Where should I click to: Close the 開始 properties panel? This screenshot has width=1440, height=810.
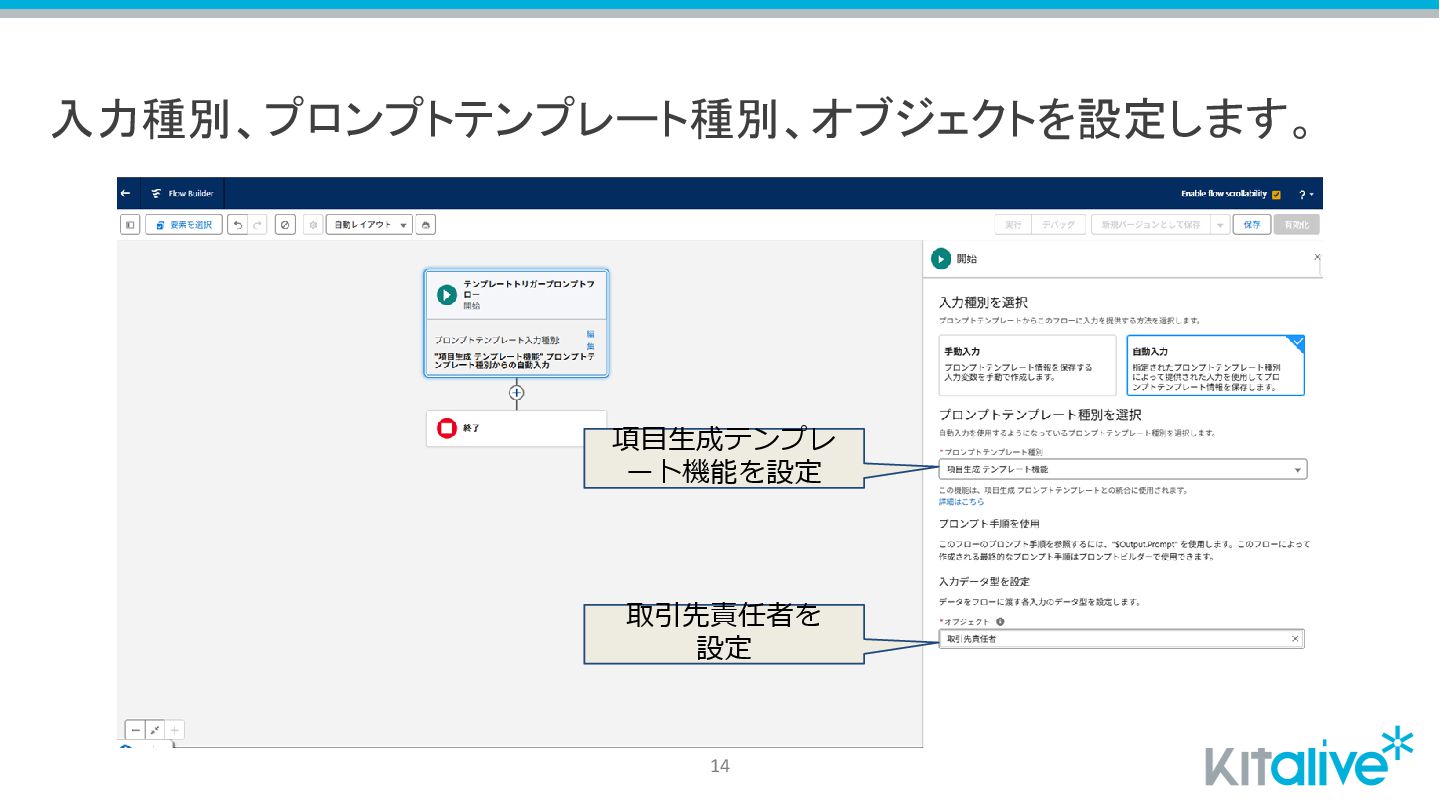(x=1316, y=257)
